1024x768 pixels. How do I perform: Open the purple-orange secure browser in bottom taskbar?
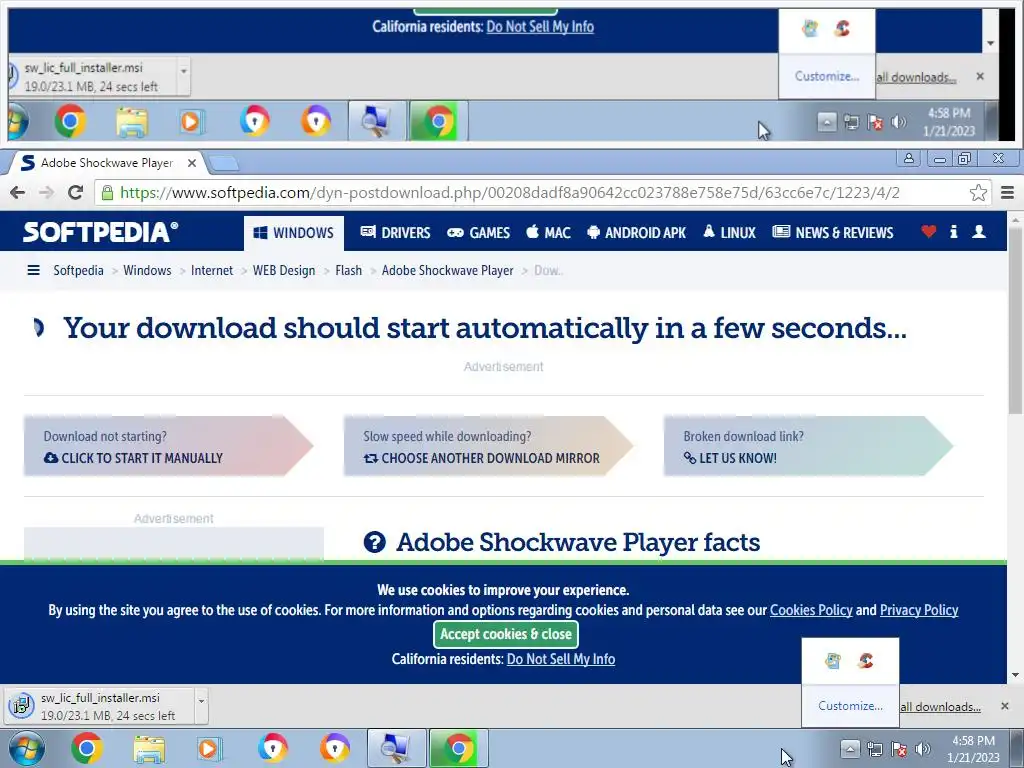click(x=334, y=748)
